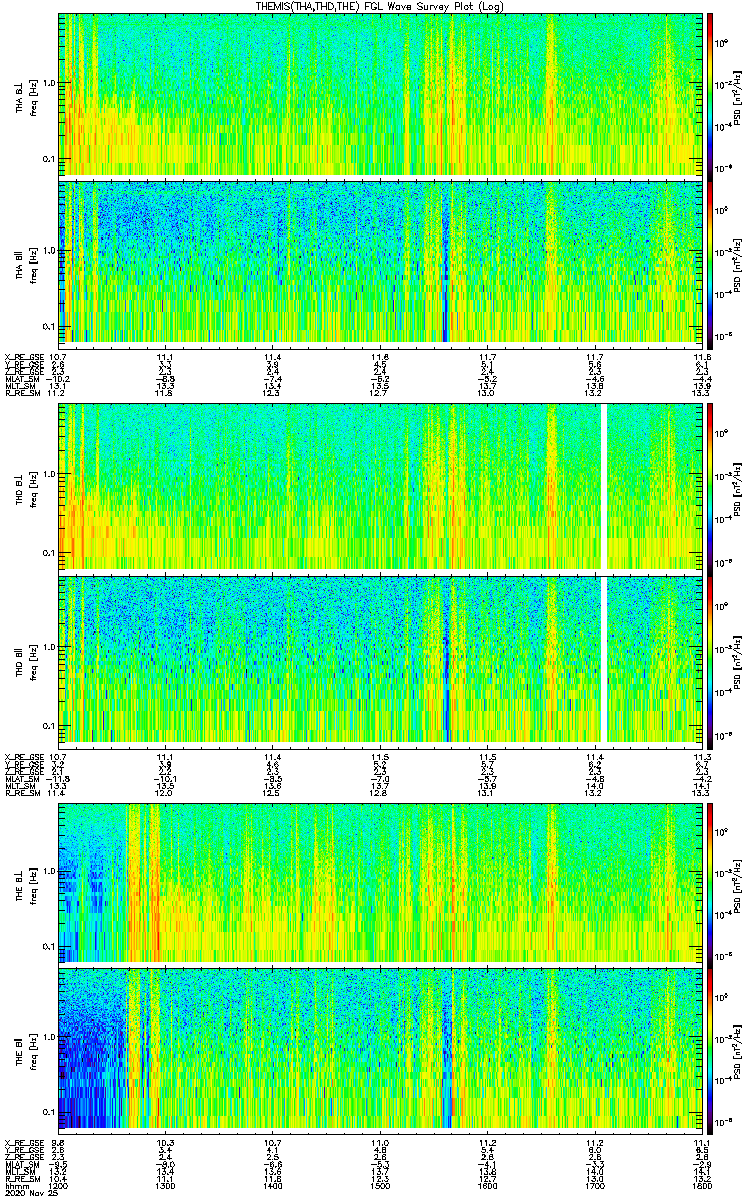Click the 1400 time tick label
Viewport: 750px width, 1200px height.
click(272, 1186)
